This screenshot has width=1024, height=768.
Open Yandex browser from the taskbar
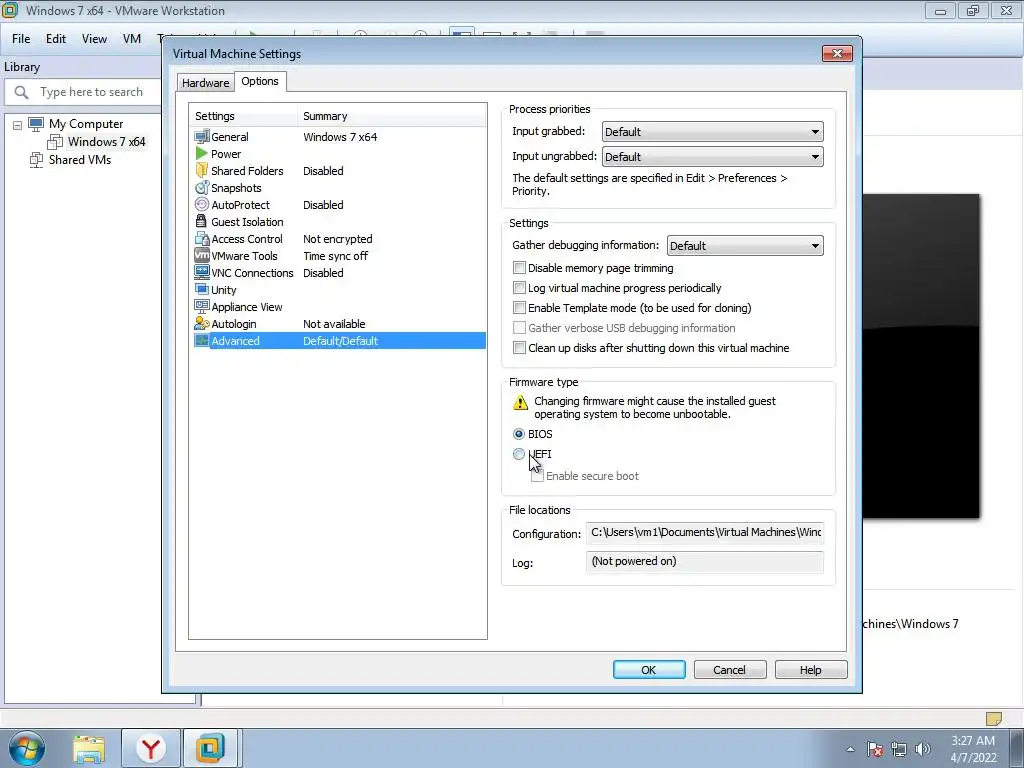[x=151, y=749]
